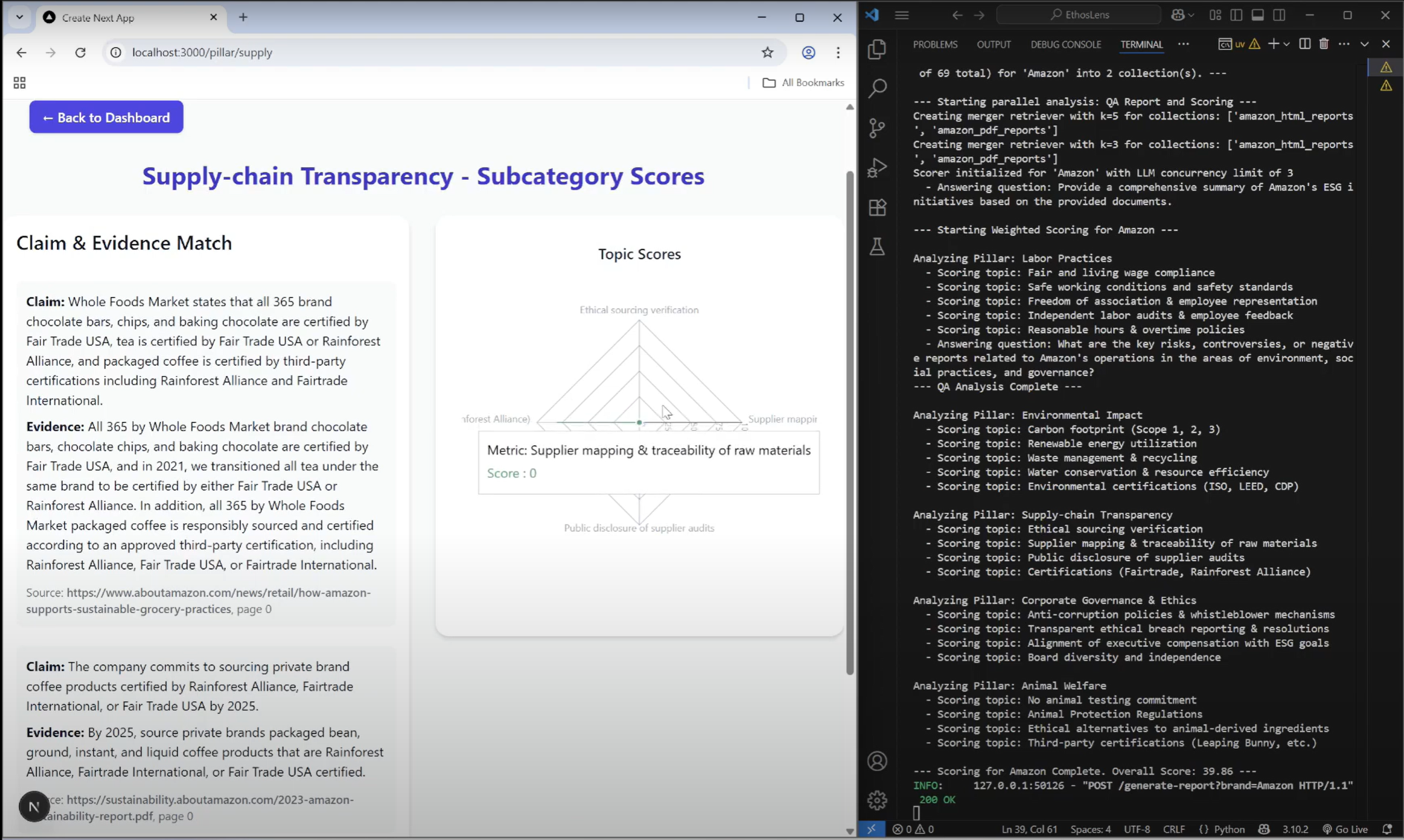Click the address bar showing localhost:3000/pillar/supply

coord(423,52)
